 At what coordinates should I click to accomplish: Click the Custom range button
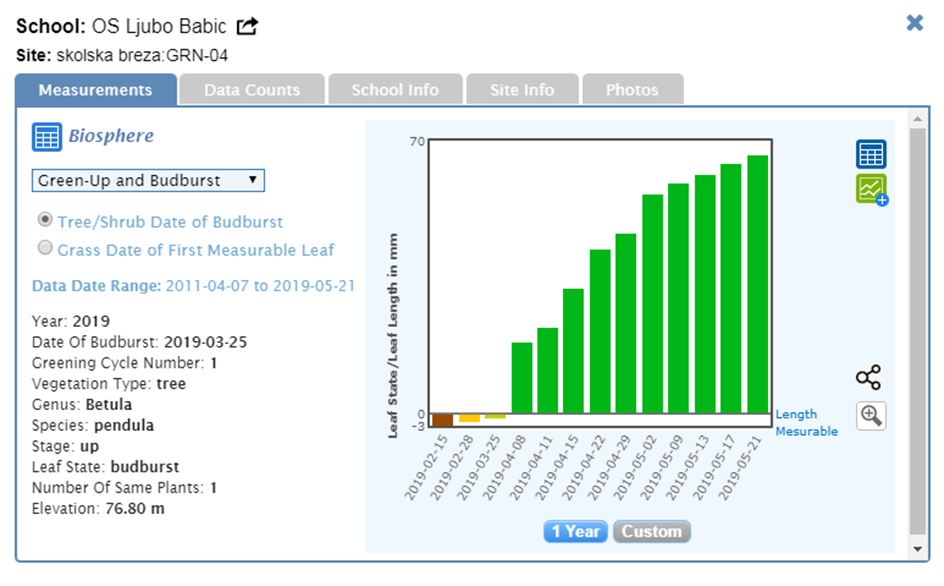pyautogui.click(x=651, y=531)
